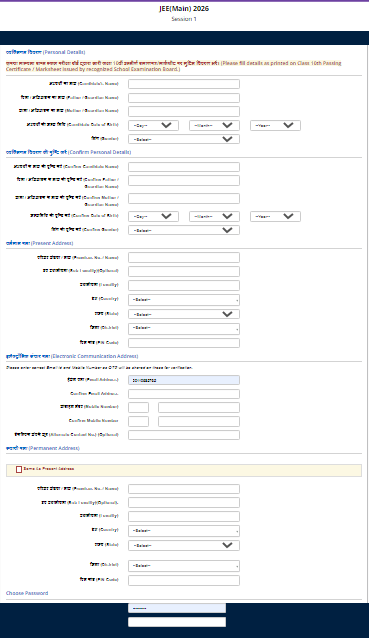This screenshot has height=638, width=369.
Task: Focus the Father / Guardian Name field in Personal Details
Action: 184,98
